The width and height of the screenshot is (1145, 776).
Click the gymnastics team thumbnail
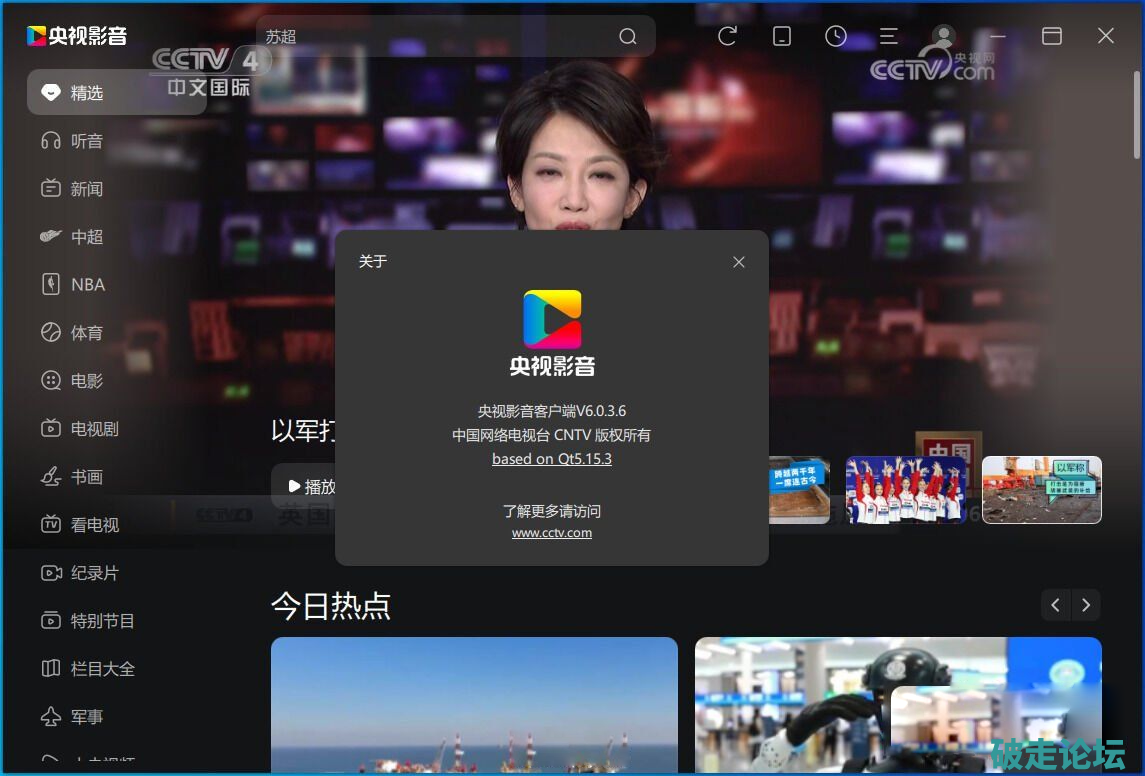[905, 490]
